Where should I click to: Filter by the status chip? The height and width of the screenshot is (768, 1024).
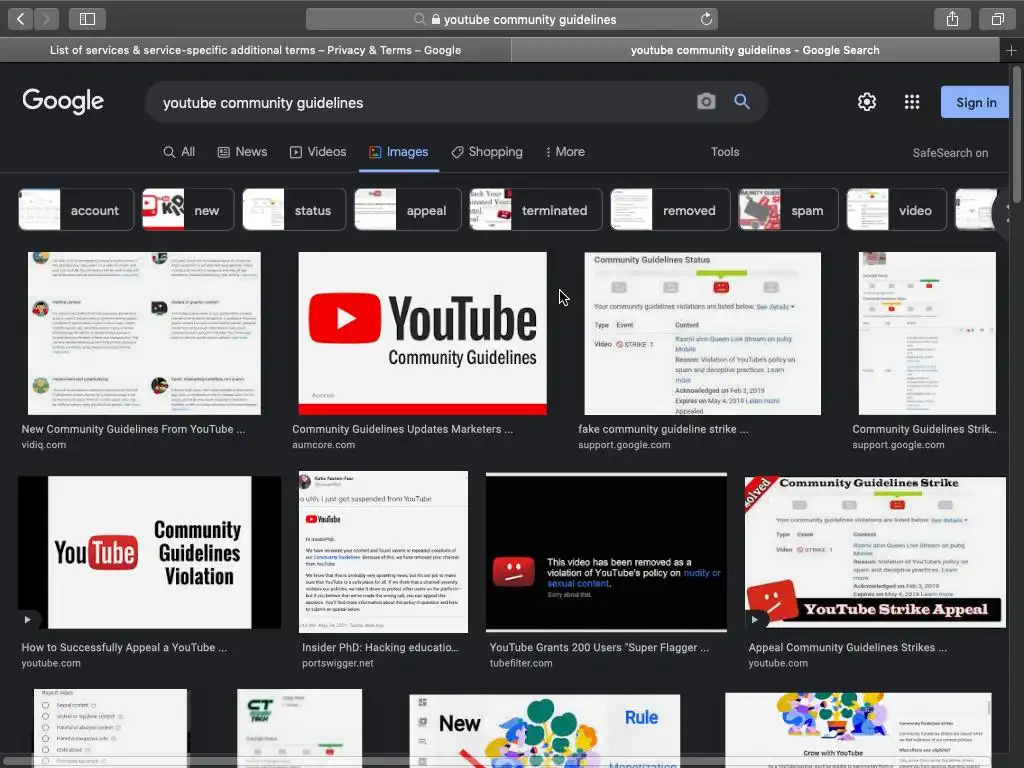[294, 210]
